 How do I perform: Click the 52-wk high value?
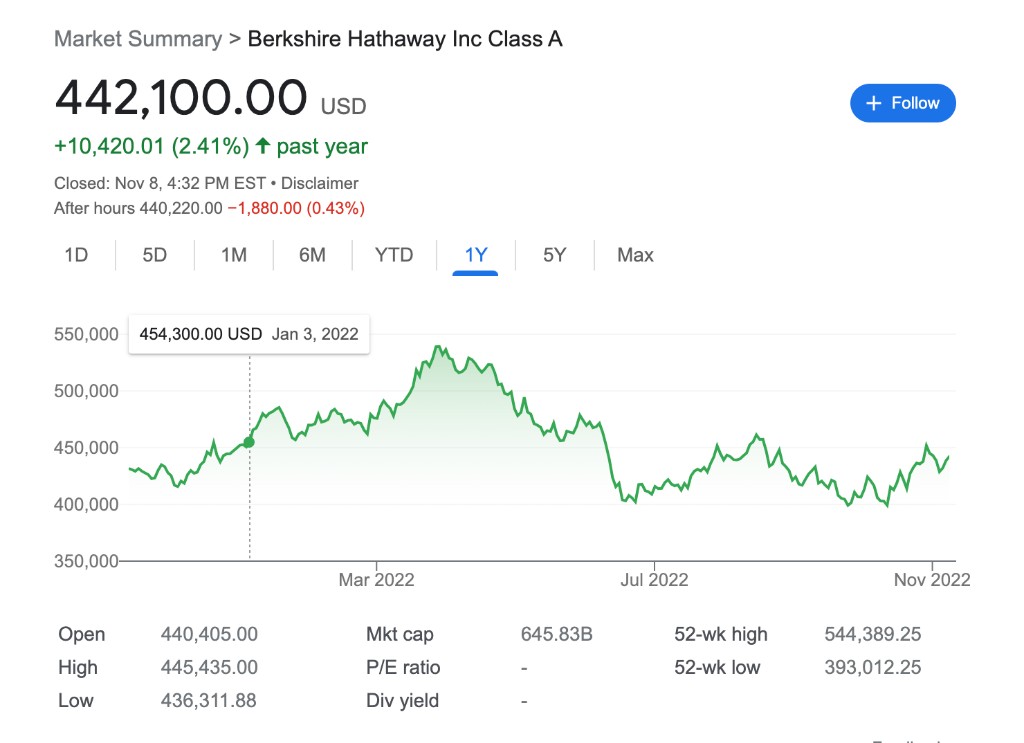pos(872,634)
